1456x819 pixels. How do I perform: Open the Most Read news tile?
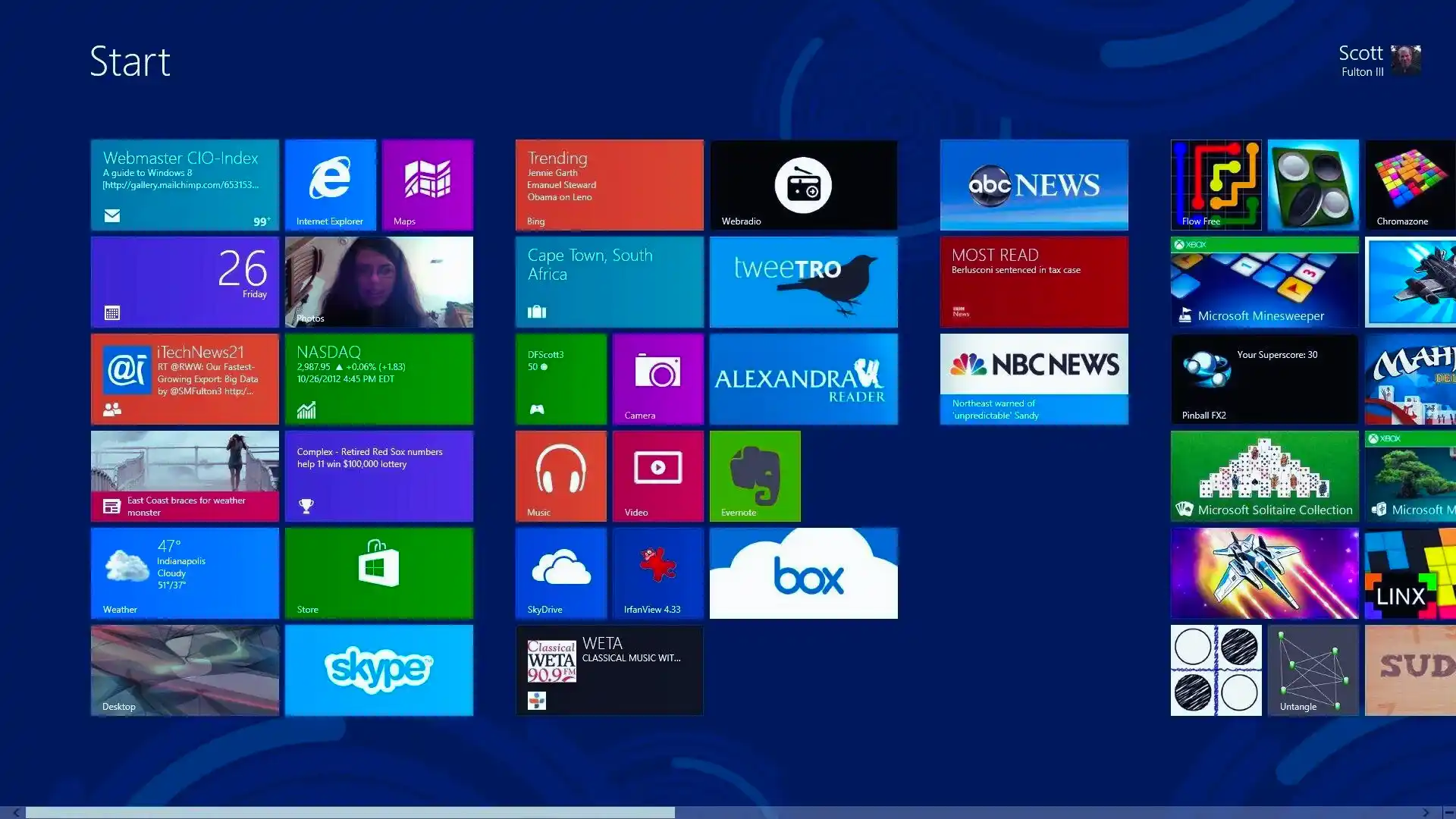[x=1034, y=282]
